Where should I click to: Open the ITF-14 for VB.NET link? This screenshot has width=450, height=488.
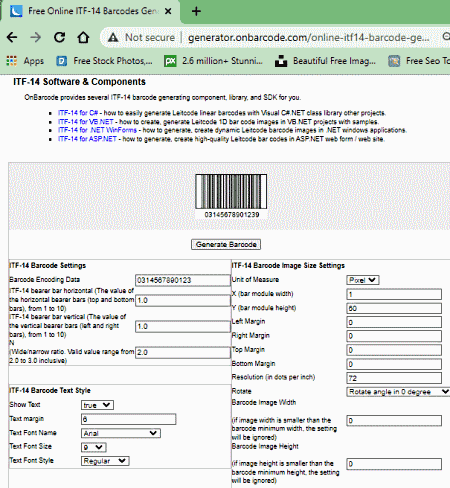point(86,121)
